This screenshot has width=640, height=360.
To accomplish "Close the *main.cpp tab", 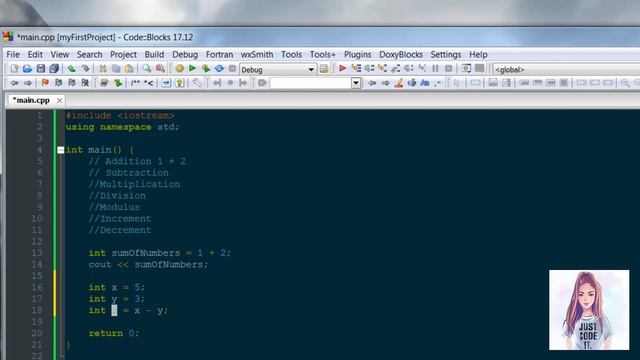I will point(59,100).
